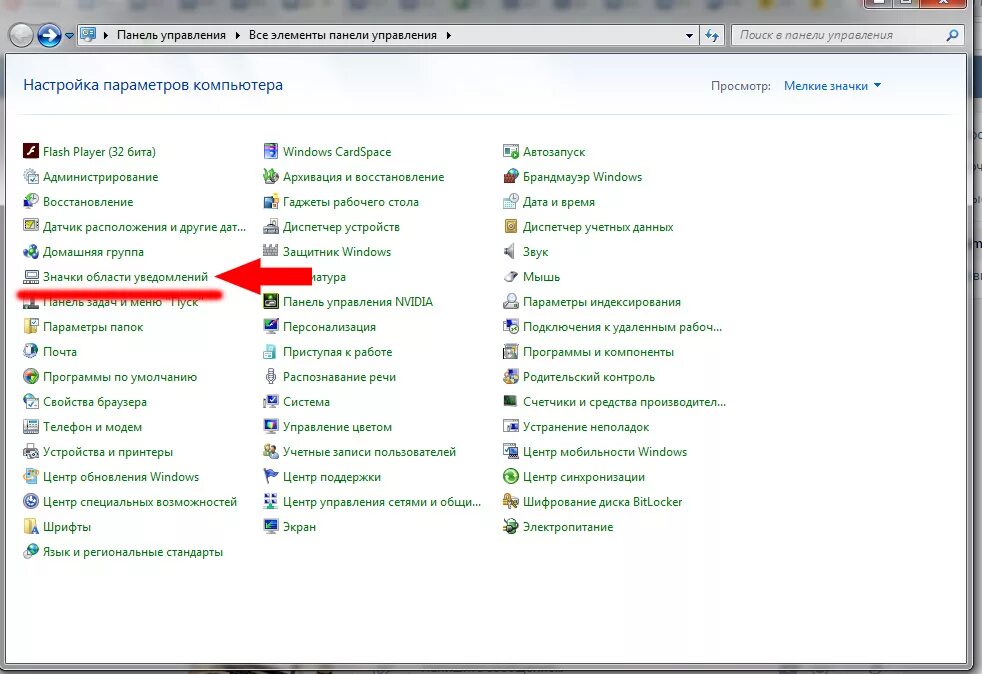Open the Диспетчер учетных данных link
This screenshot has height=674, width=982.
pyautogui.click(x=597, y=227)
